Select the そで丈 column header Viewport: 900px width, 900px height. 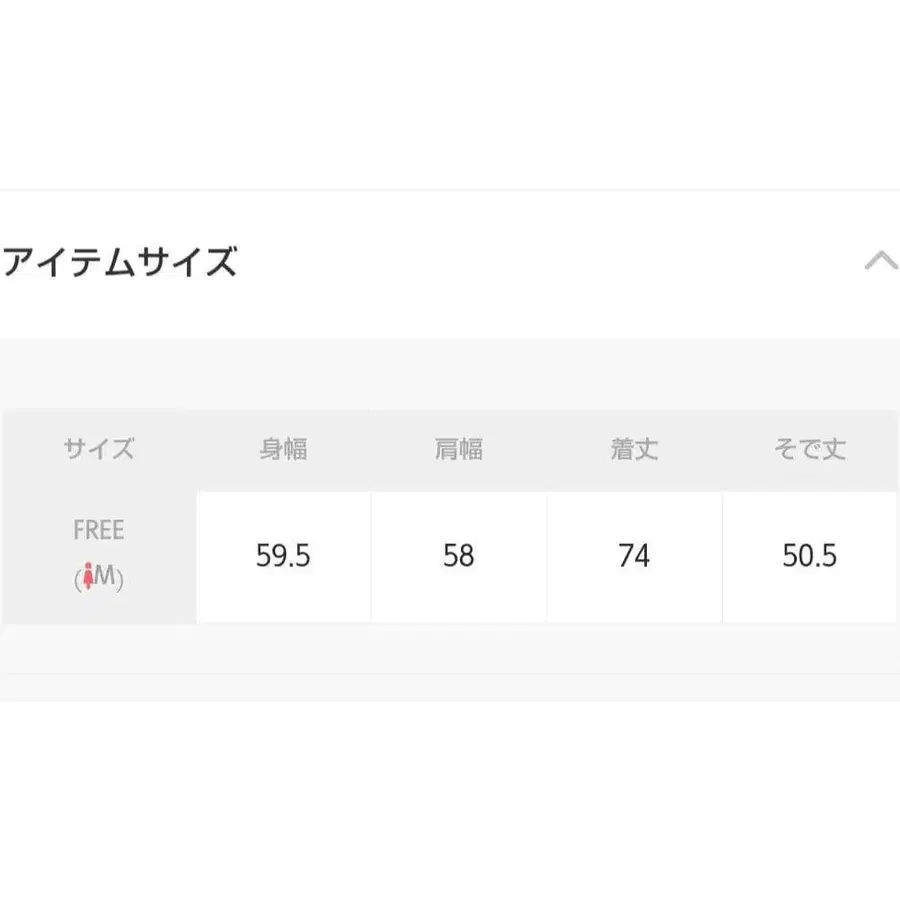[x=809, y=449]
